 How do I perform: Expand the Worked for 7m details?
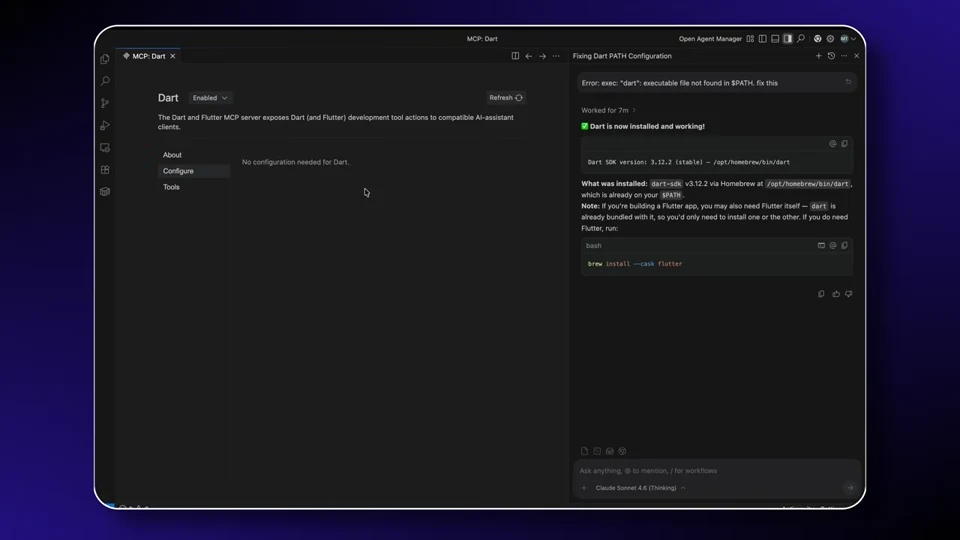click(609, 110)
